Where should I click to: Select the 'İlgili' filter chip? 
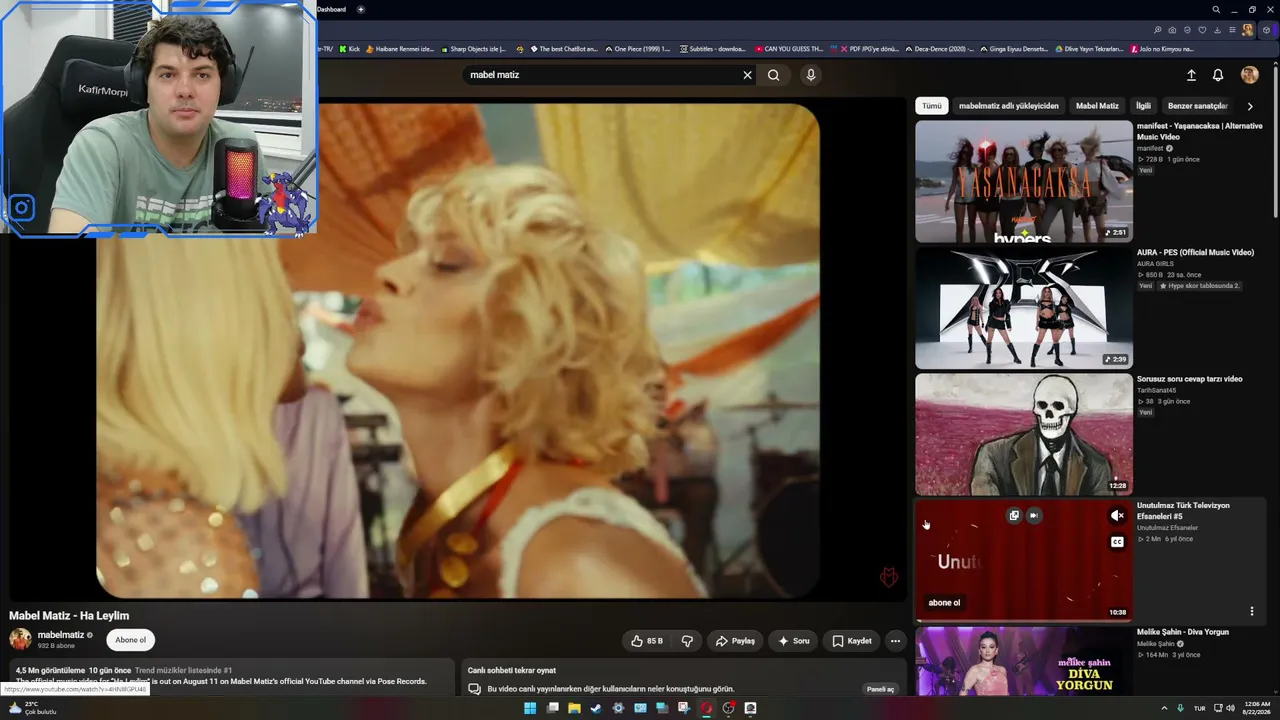(1143, 106)
